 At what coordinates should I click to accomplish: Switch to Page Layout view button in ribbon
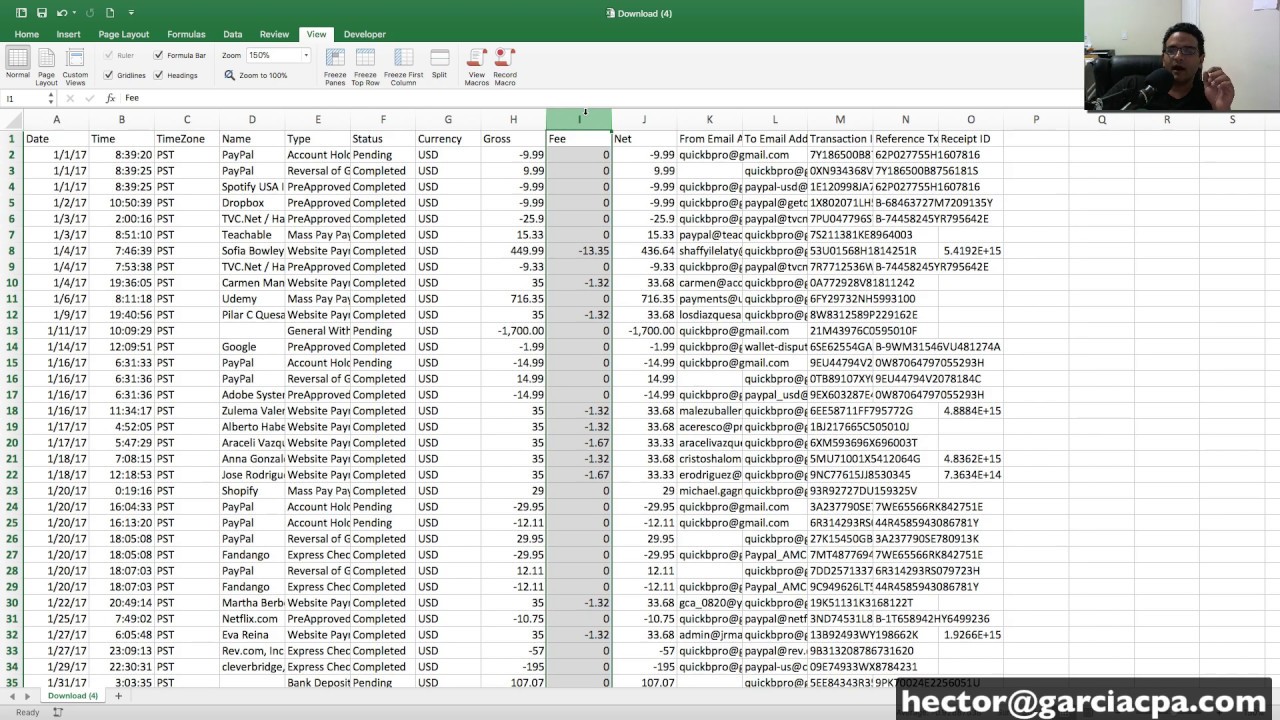coord(46,67)
